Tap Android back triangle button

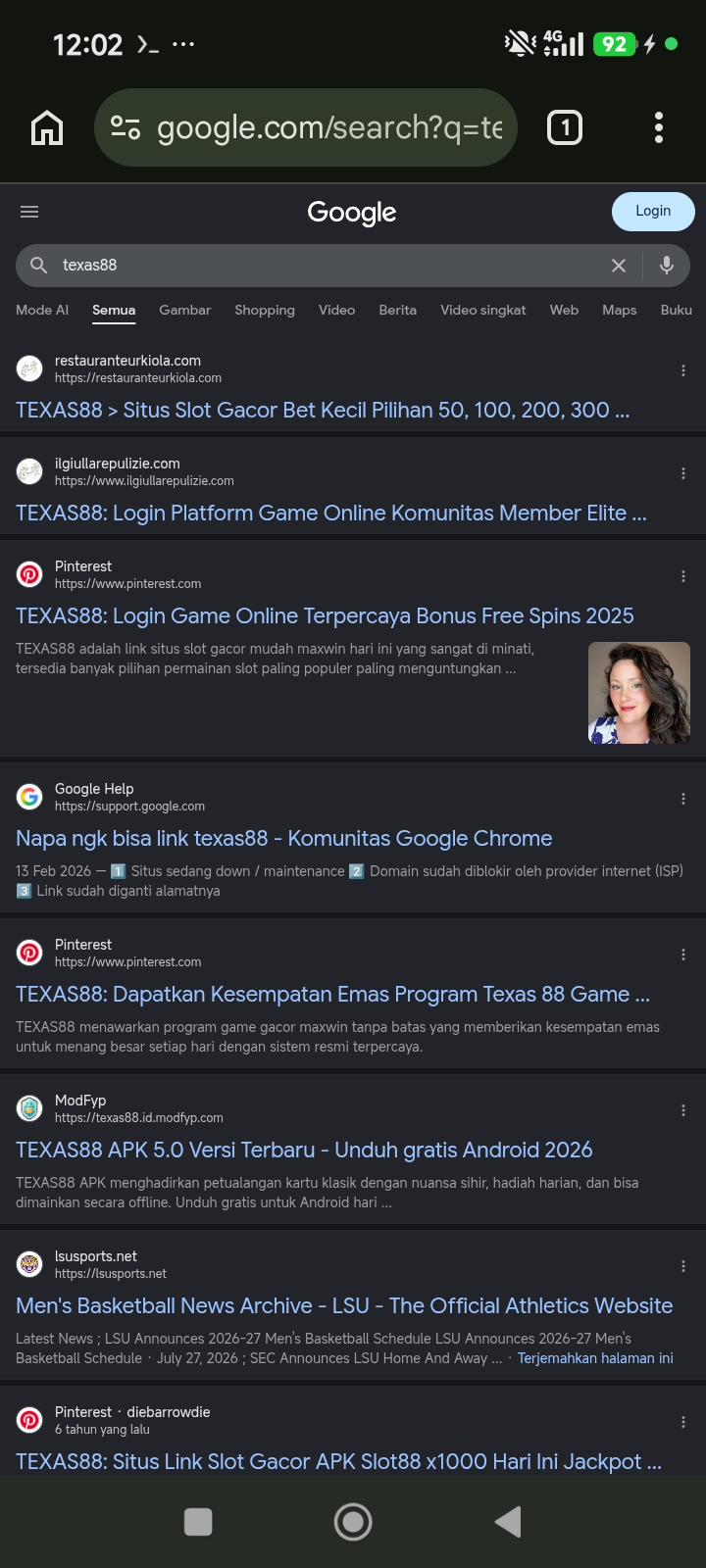pyautogui.click(x=508, y=1522)
